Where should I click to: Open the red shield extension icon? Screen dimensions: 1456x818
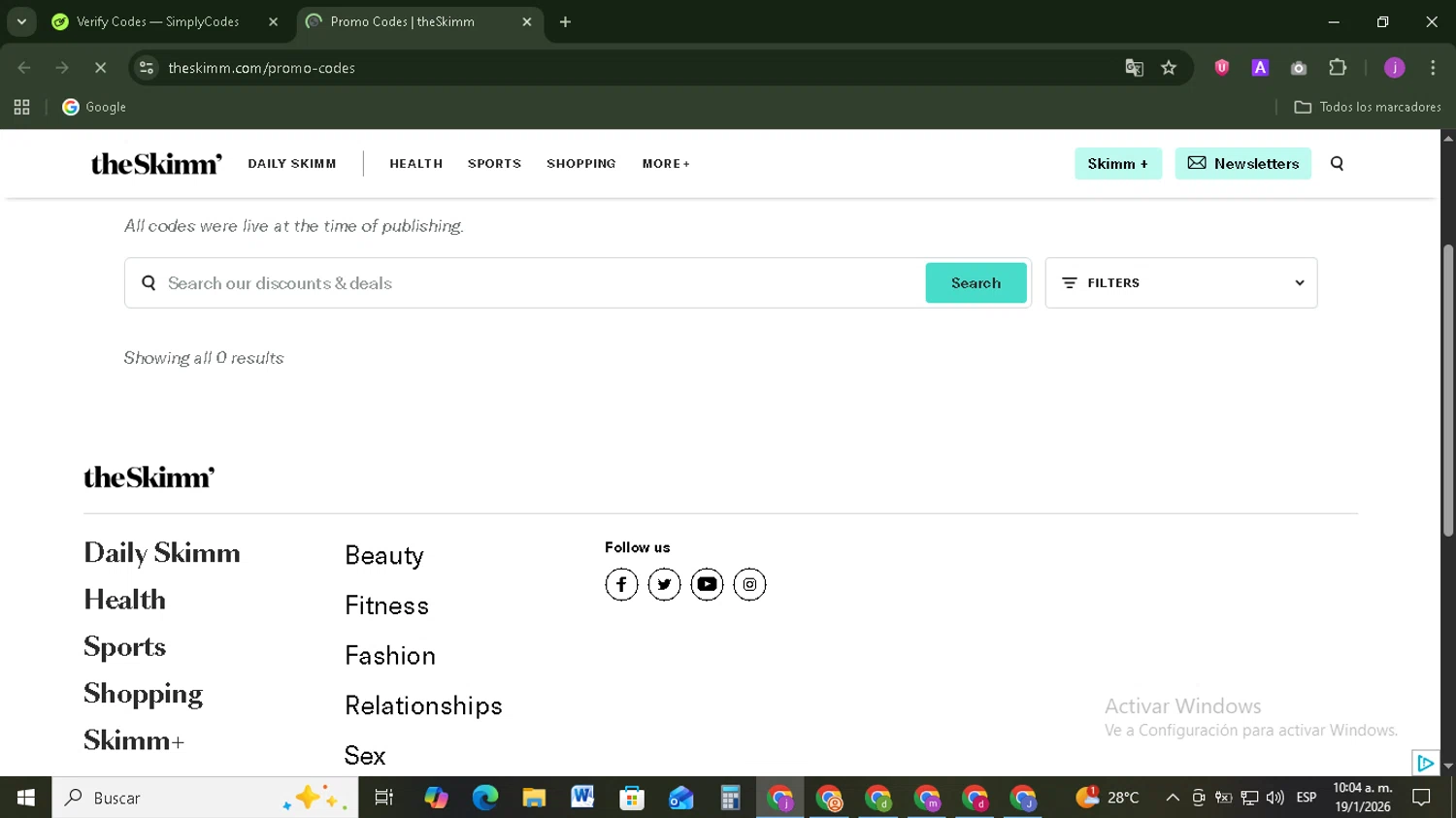click(x=1222, y=68)
